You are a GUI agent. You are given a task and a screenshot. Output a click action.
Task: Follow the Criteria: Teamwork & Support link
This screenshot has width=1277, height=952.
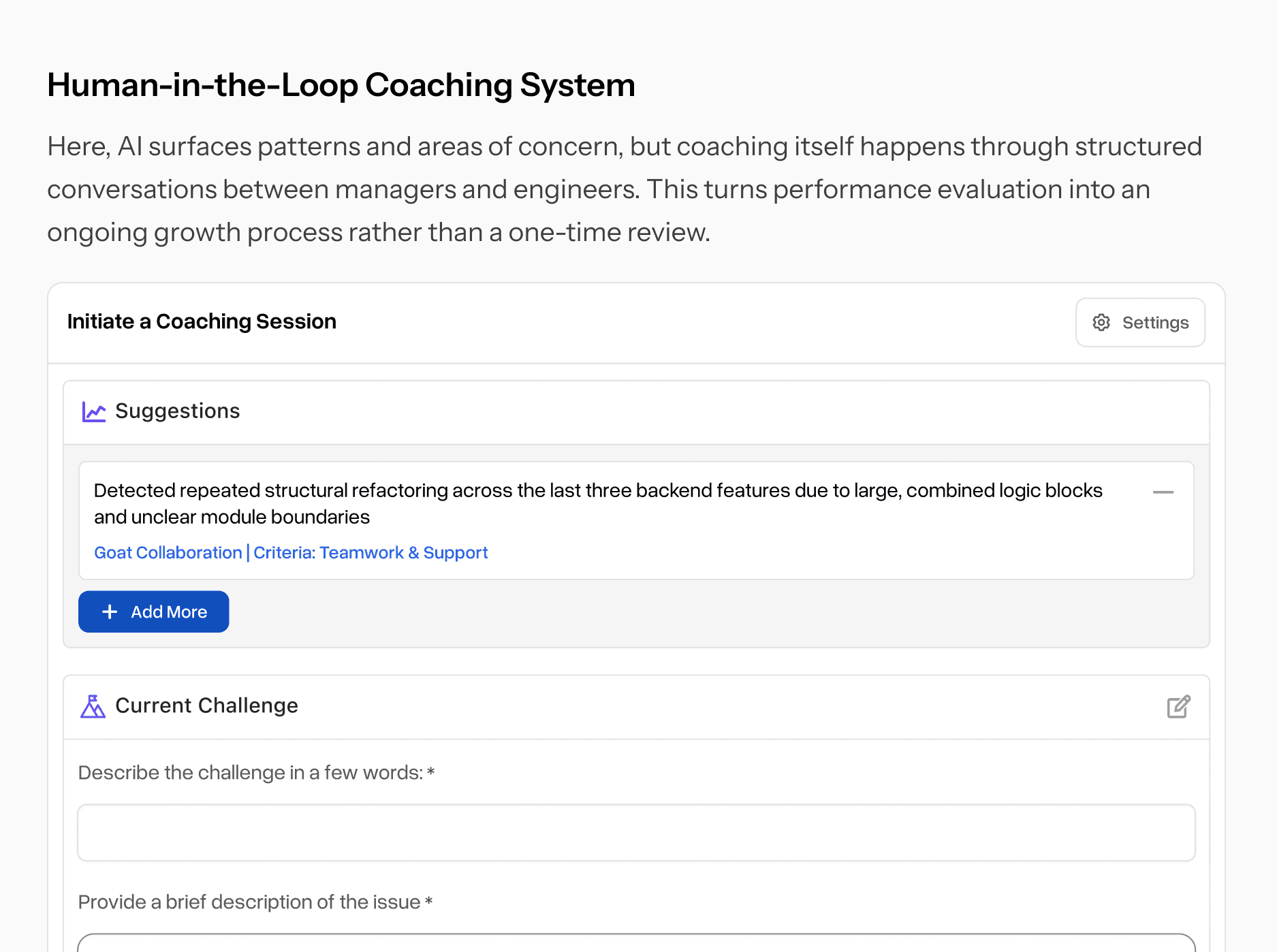(x=371, y=553)
